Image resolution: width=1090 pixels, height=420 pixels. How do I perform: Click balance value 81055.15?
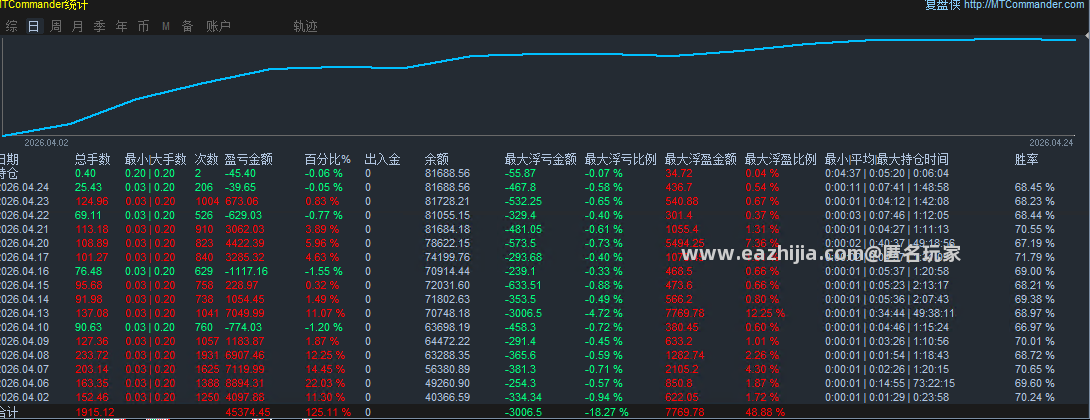pyautogui.click(x=447, y=216)
